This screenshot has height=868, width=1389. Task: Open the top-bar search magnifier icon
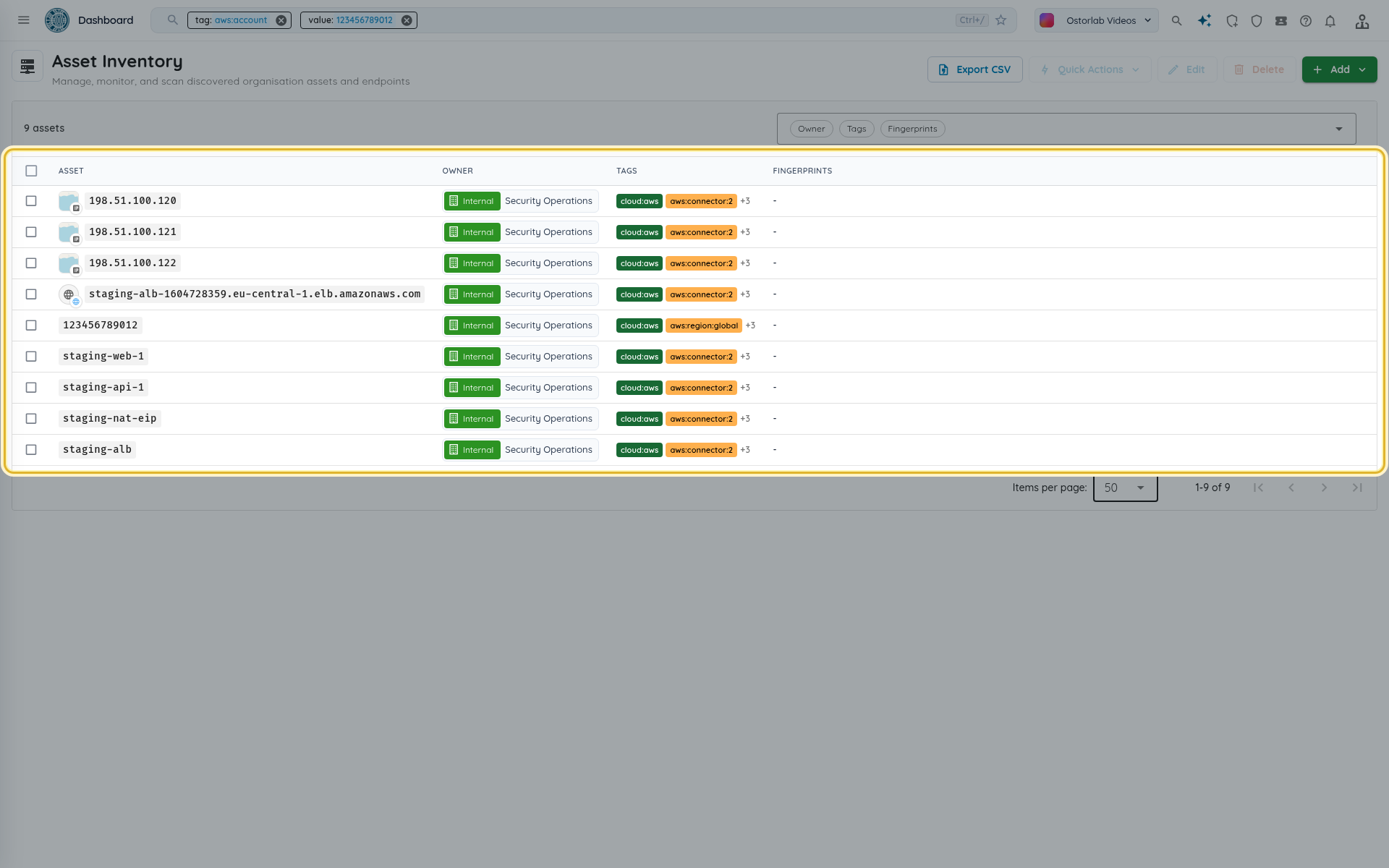1177,21
